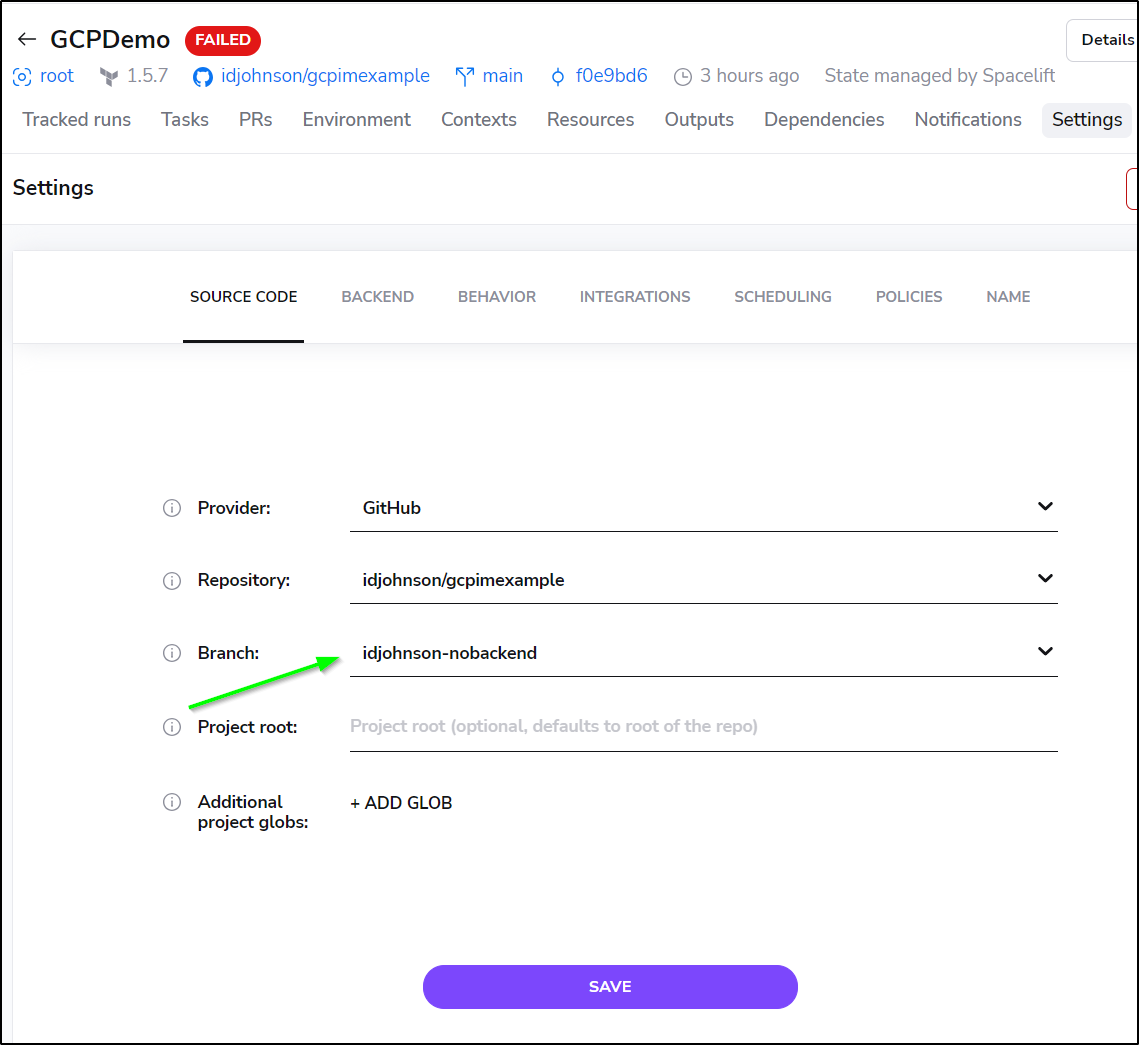Open the BEHAVIOR settings tab
This screenshot has width=1139, height=1045.
(497, 297)
